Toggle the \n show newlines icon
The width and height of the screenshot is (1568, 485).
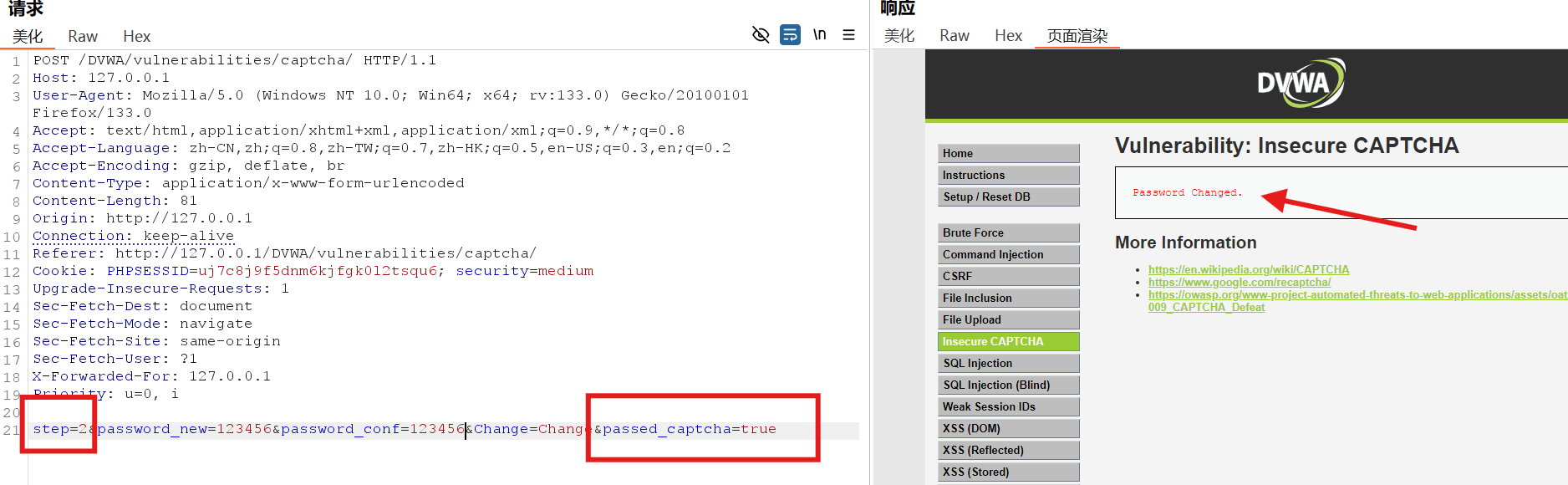[820, 35]
